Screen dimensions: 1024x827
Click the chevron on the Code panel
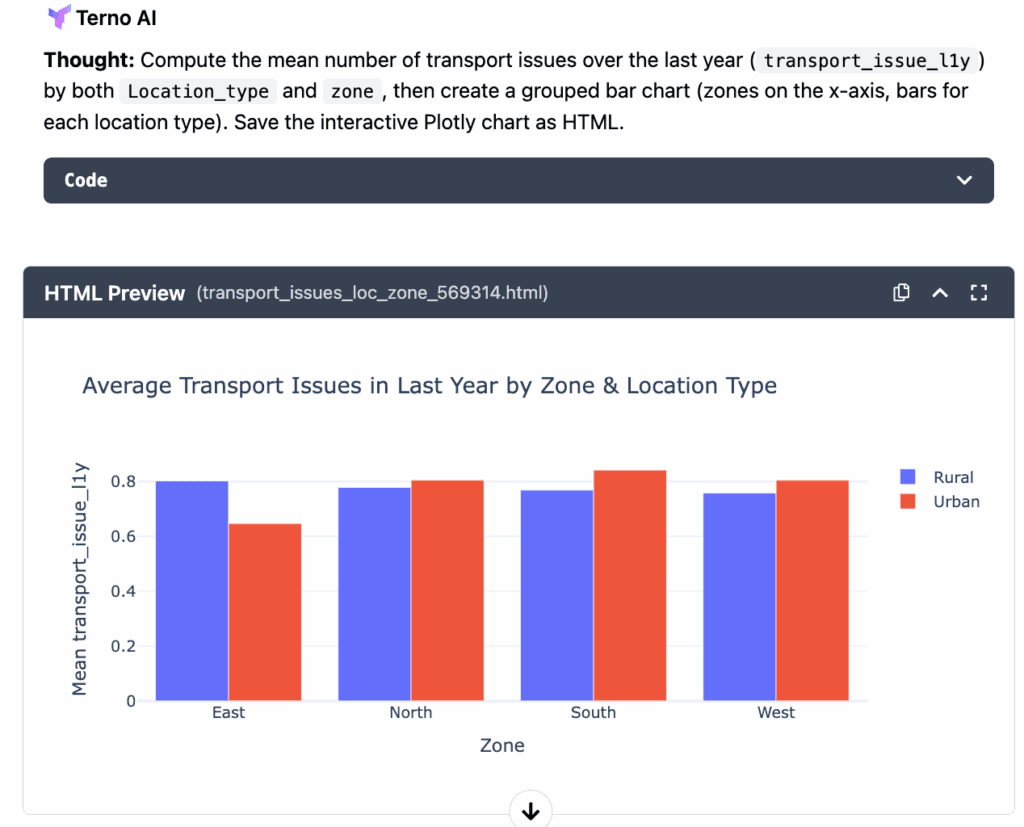click(963, 180)
